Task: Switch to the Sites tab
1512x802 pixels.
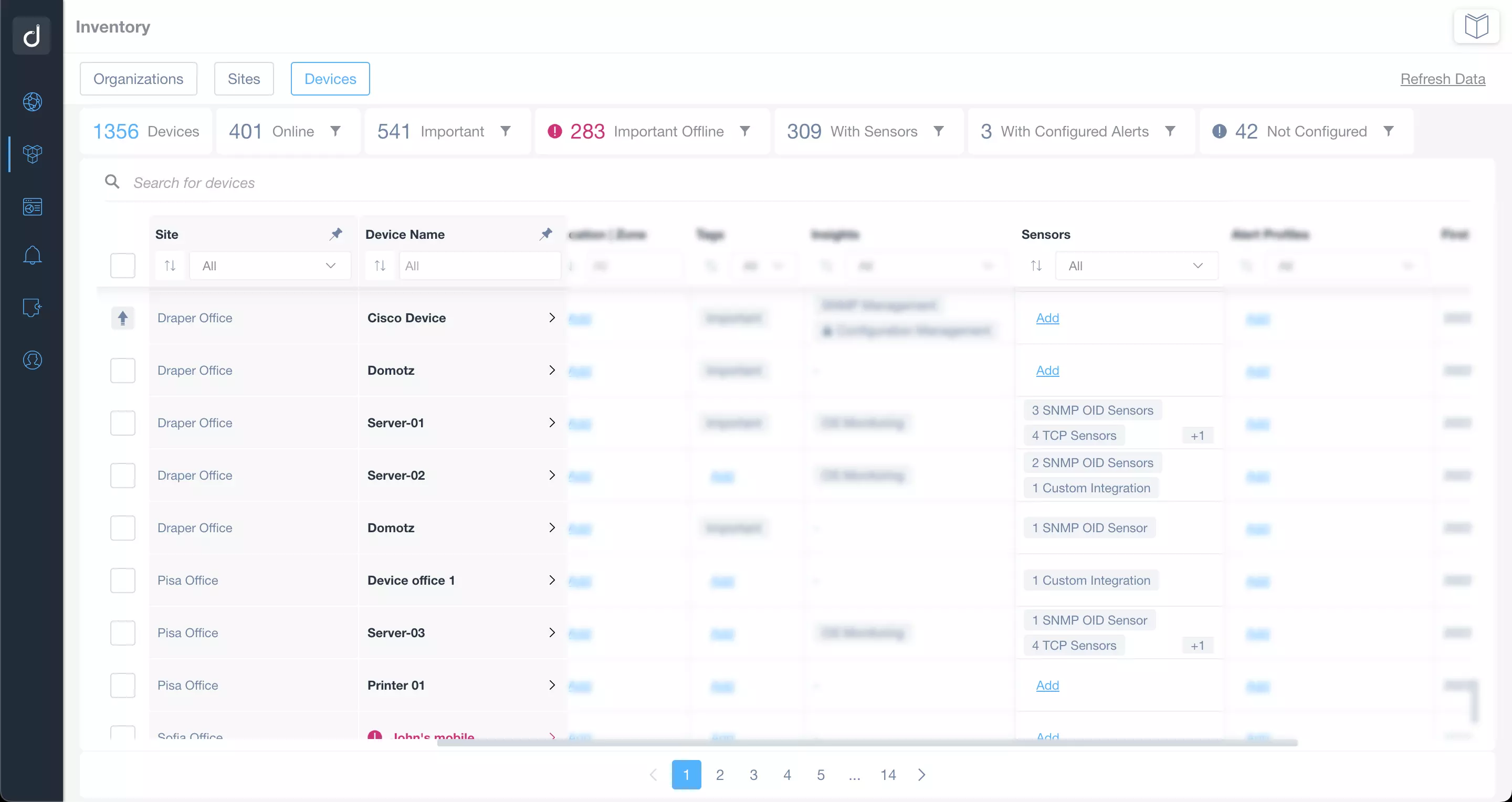Action: (244, 79)
